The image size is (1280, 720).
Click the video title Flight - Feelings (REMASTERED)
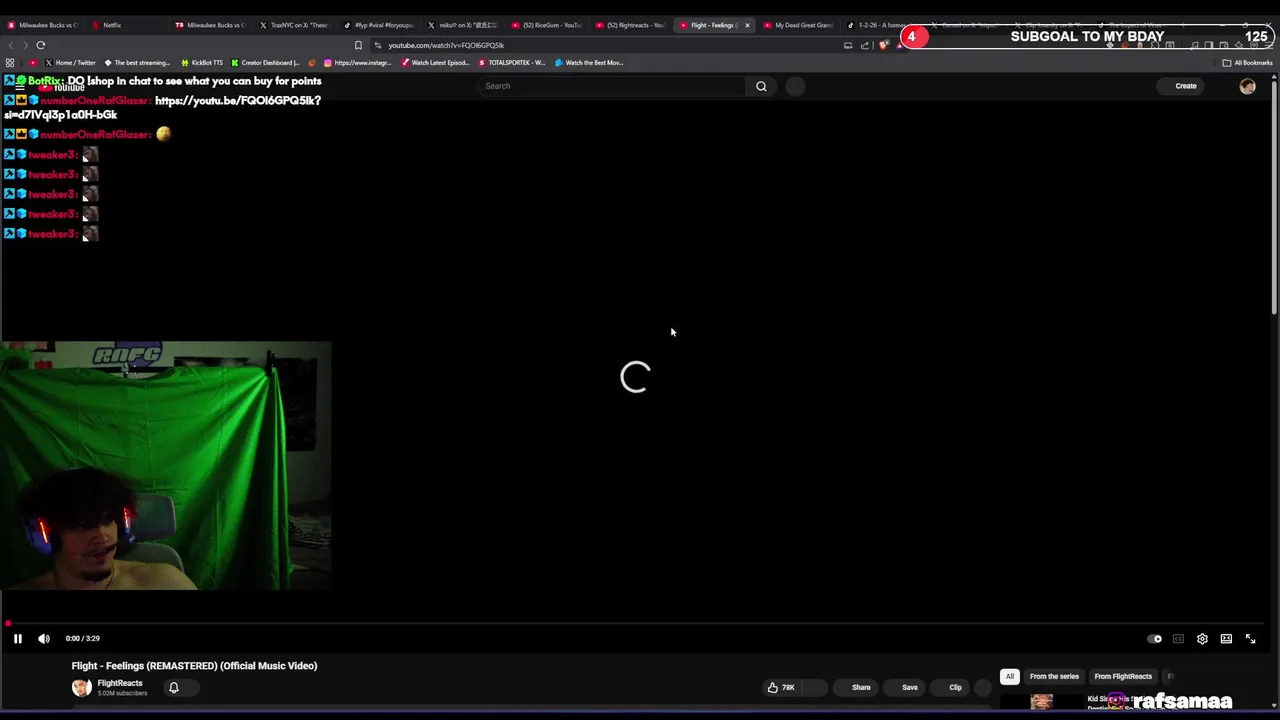point(194,666)
